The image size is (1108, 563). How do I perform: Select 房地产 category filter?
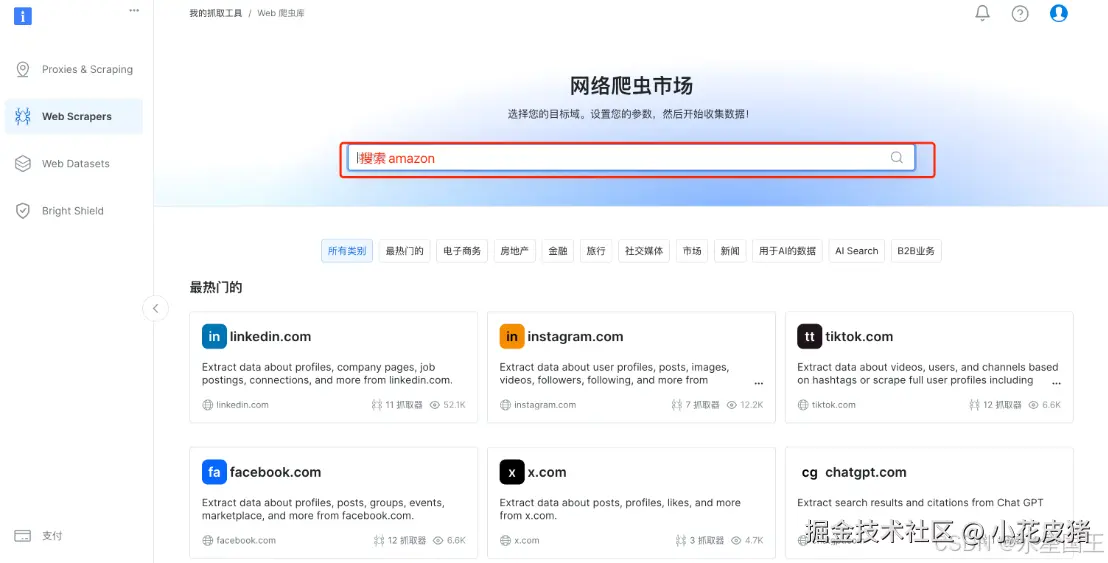click(514, 251)
